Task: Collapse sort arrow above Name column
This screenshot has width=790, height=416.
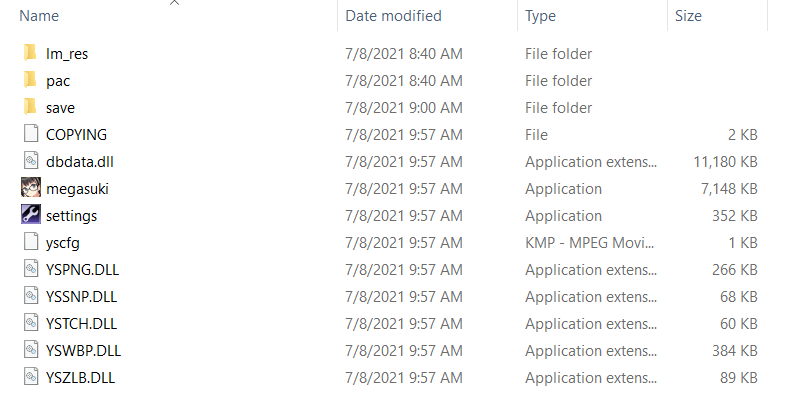Action: click(x=174, y=3)
